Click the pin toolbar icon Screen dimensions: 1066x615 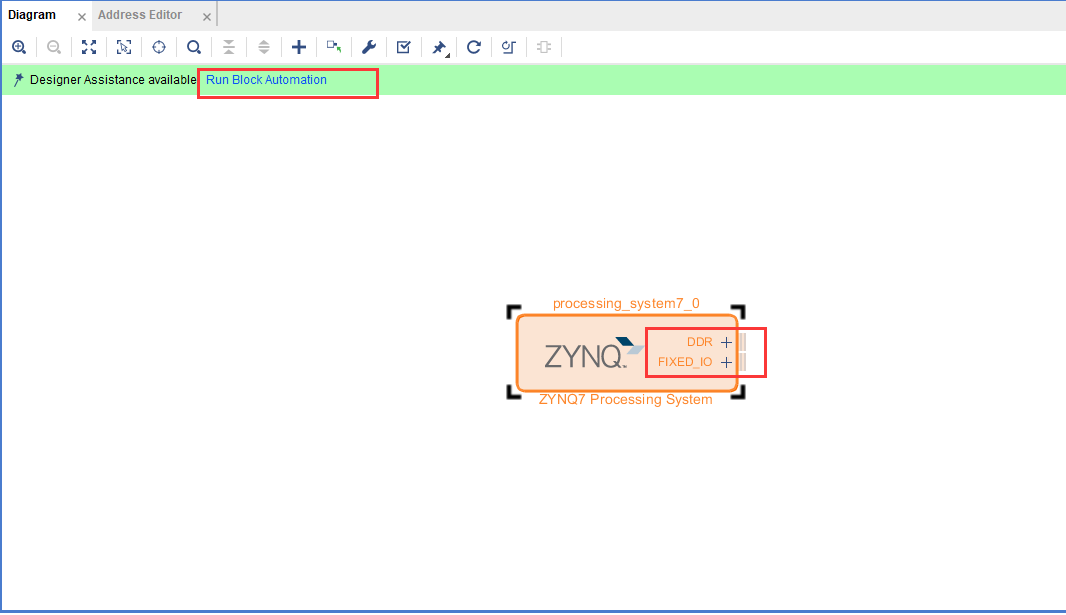440,48
